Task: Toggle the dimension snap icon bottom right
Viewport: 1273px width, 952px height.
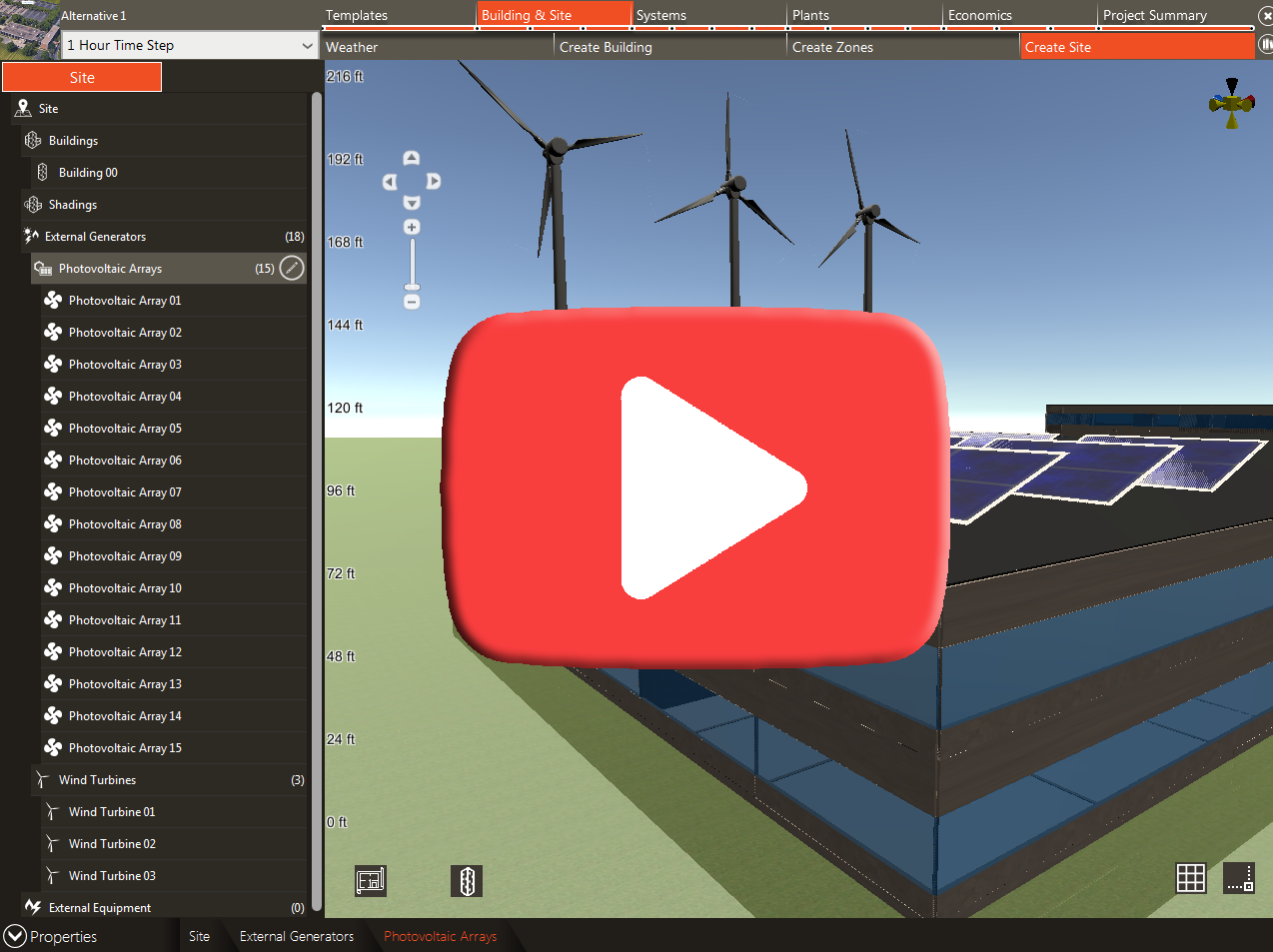Action: pyautogui.click(x=1239, y=880)
